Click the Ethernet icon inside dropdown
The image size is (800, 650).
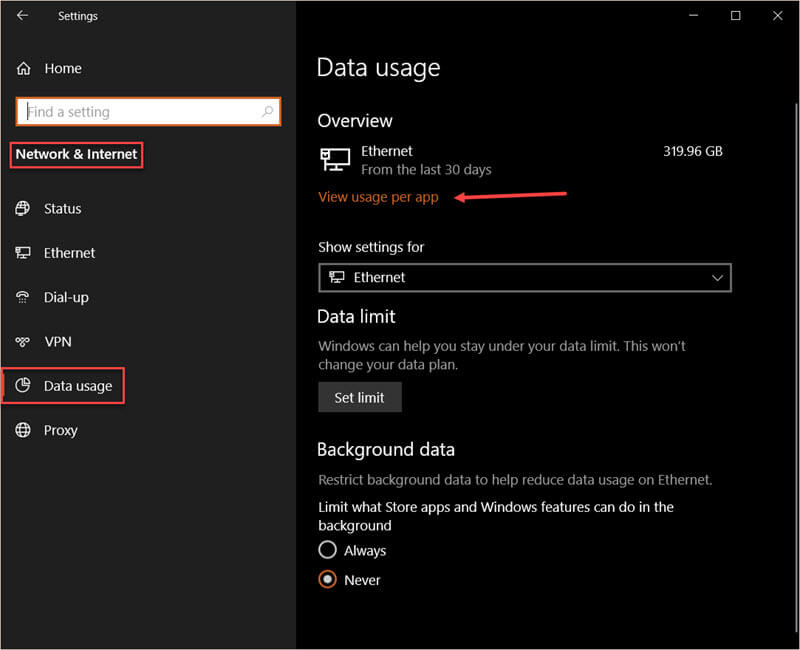tap(337, 277)
